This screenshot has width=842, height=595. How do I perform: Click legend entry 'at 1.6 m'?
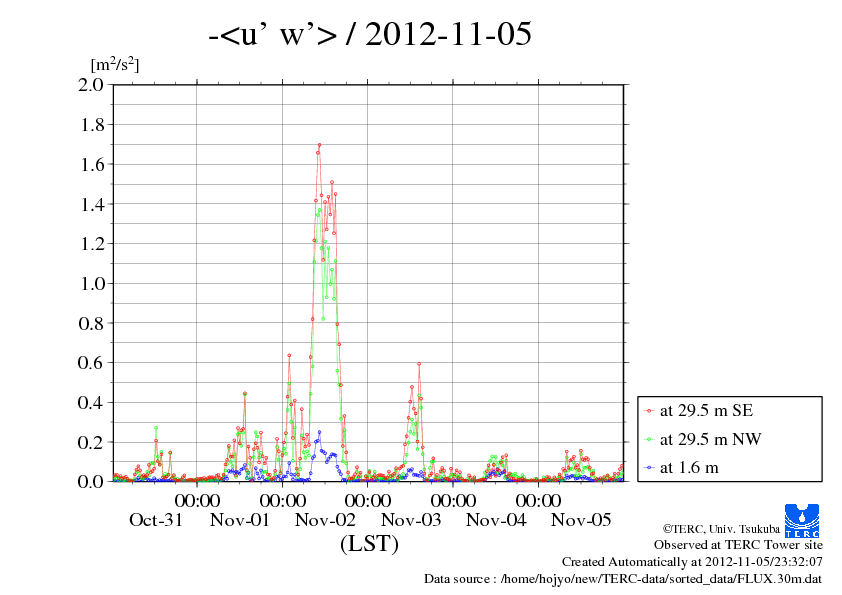coord(689,468)
